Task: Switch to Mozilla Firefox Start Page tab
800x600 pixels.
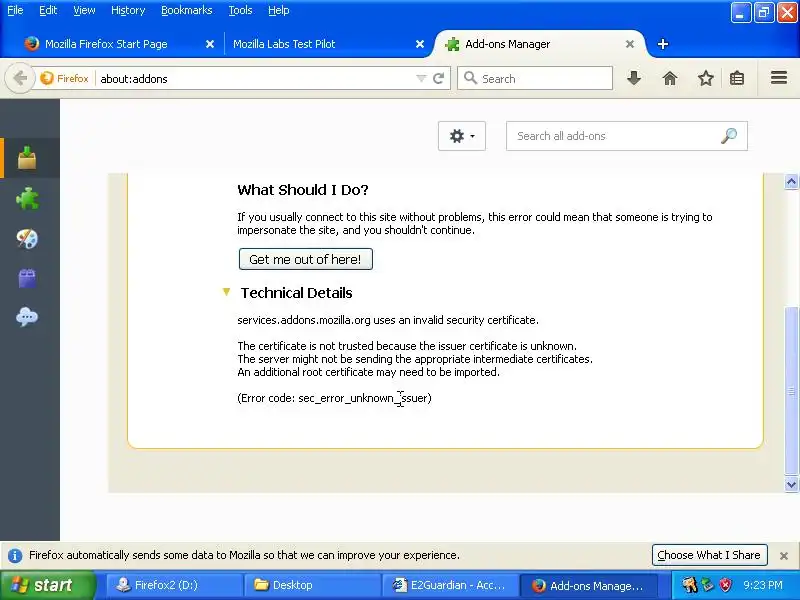Action: [x=106, y=44]
